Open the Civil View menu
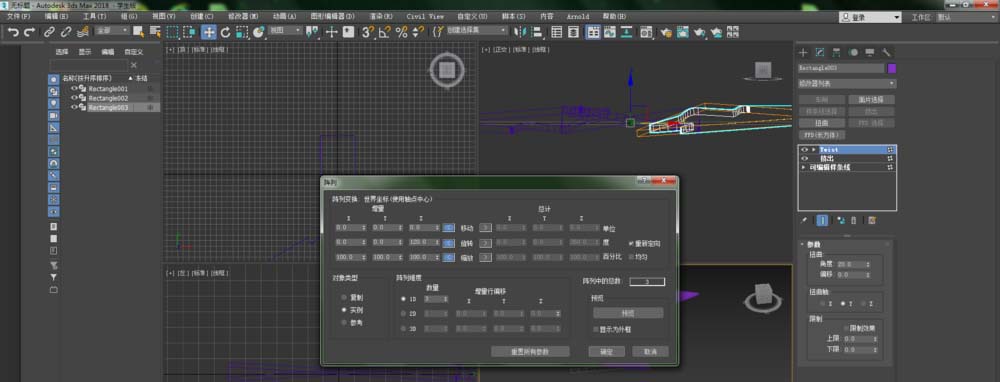Viewport: 1000px width, 382px height. pos(425,16)
